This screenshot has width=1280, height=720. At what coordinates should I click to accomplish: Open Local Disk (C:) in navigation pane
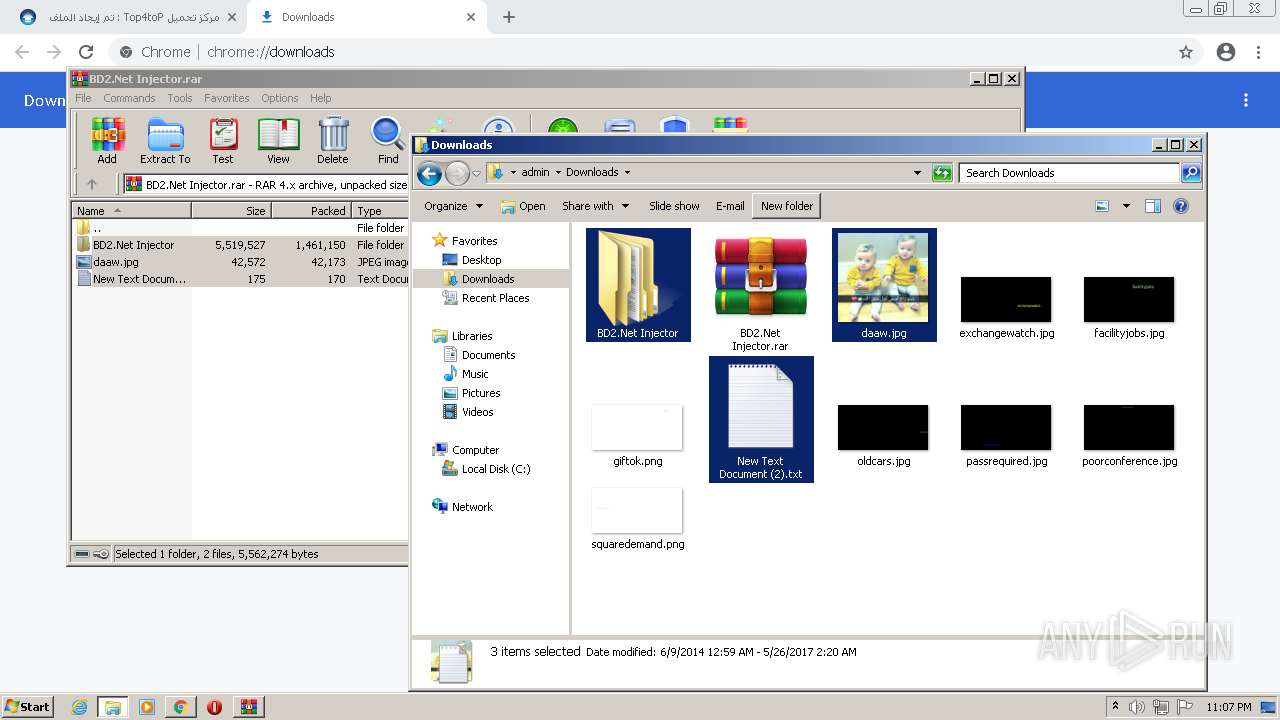[496, 469]
